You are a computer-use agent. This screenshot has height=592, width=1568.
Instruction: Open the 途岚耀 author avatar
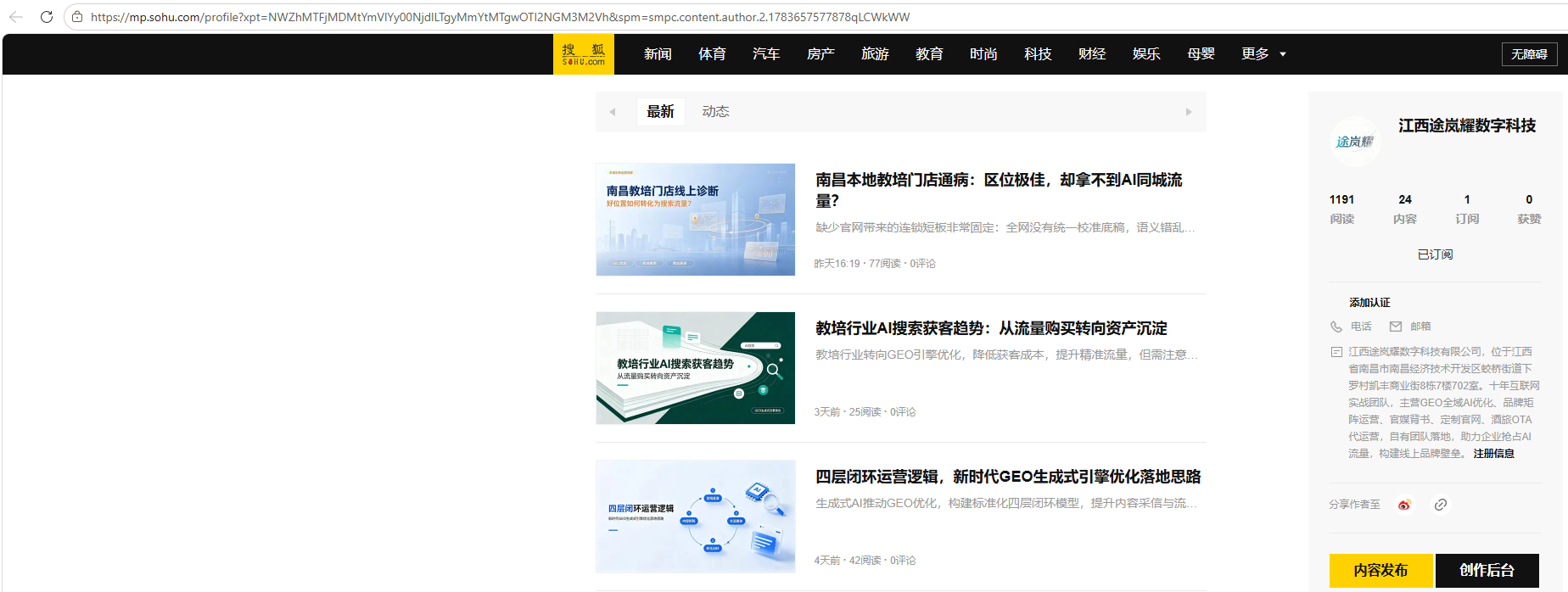pos(1354,142)
